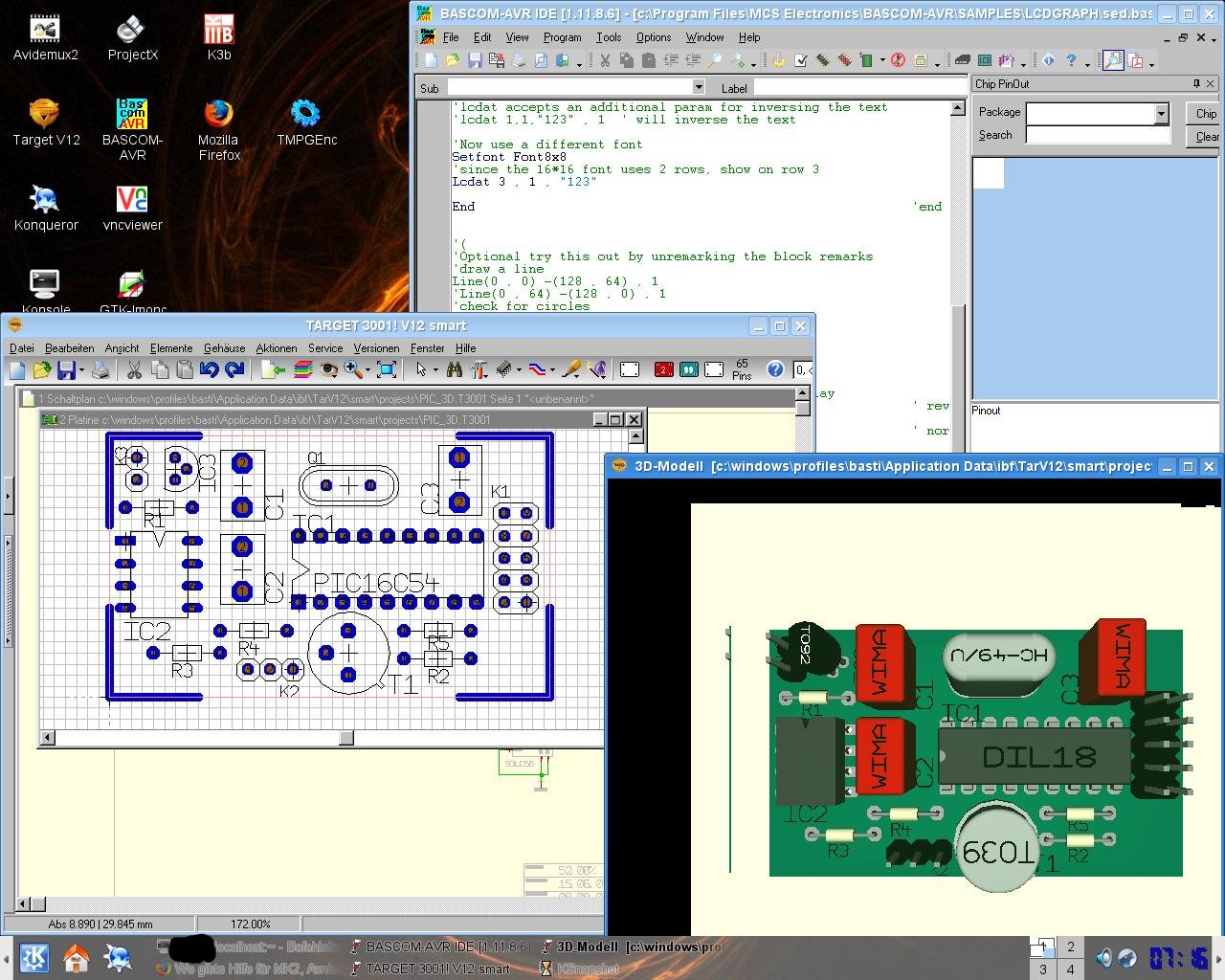The height and width of the screenshot is (980, 1225).
Task: Click the zoom magnifier icon in TARGET 3001
Action: click(352, 369)
